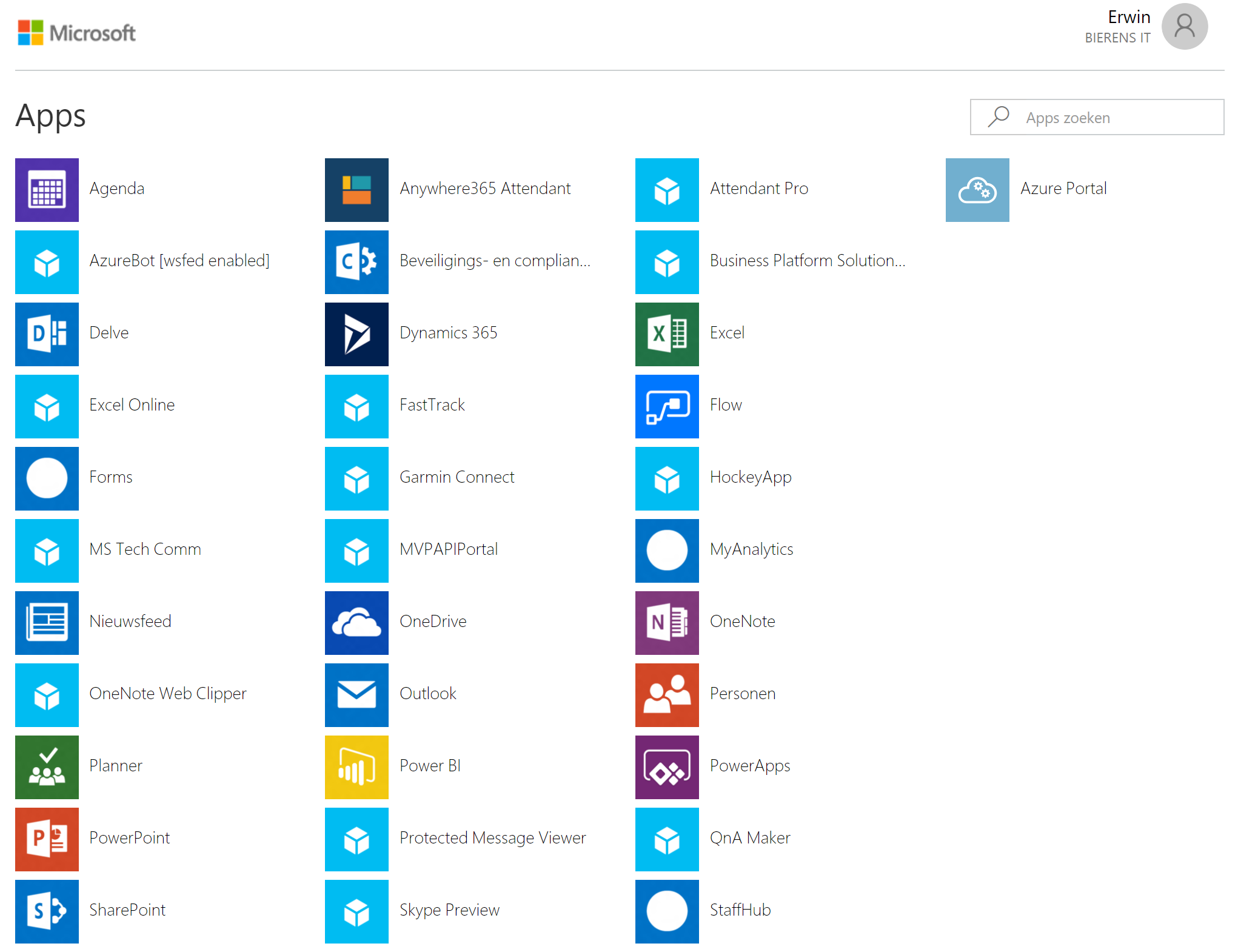The height and width of the screenshot is (952, 1238).
Task: Click the user profile avatar
Action: (1184, 27)
